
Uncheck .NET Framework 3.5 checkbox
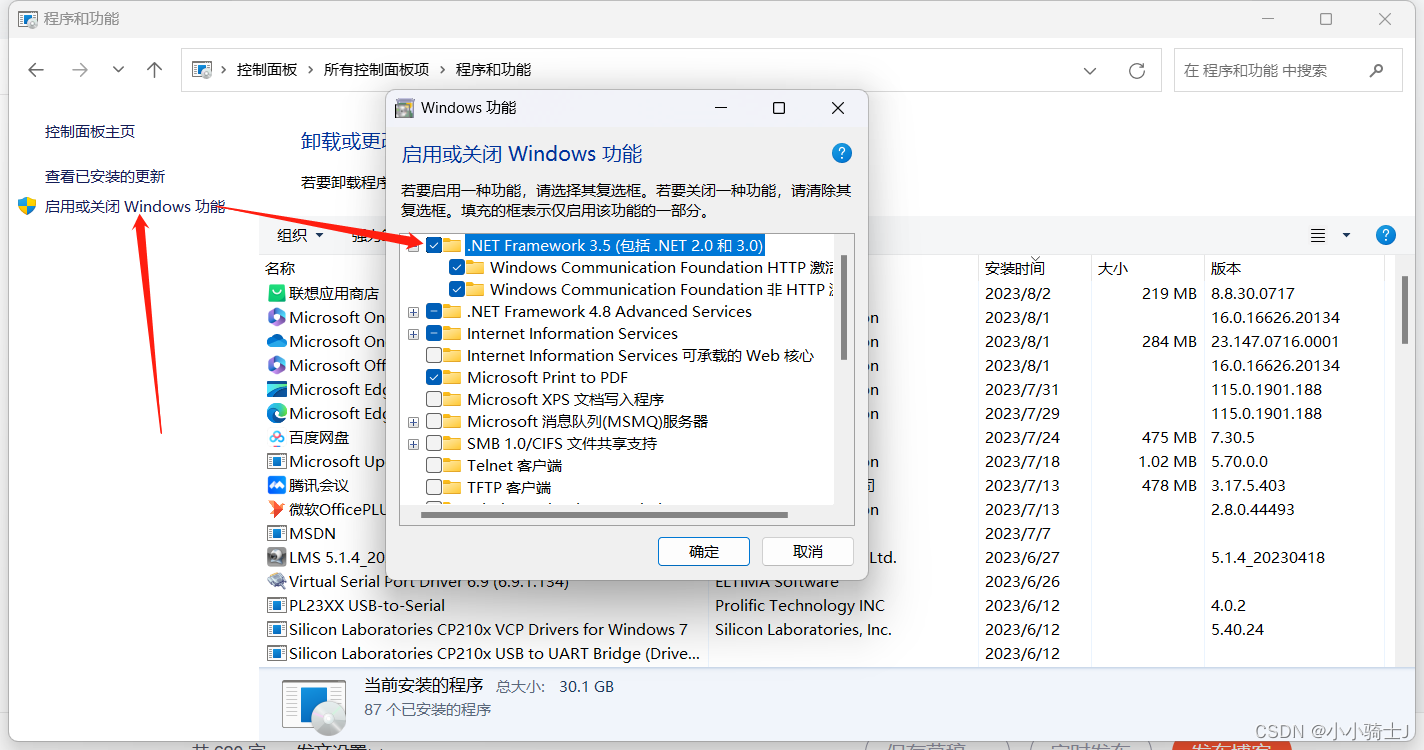[x=434, y=245]
